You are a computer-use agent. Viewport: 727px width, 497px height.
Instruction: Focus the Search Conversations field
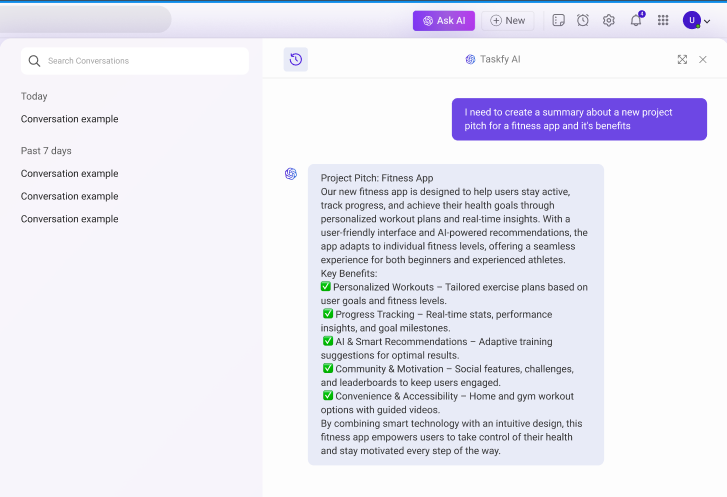click(x=135, y=61)
